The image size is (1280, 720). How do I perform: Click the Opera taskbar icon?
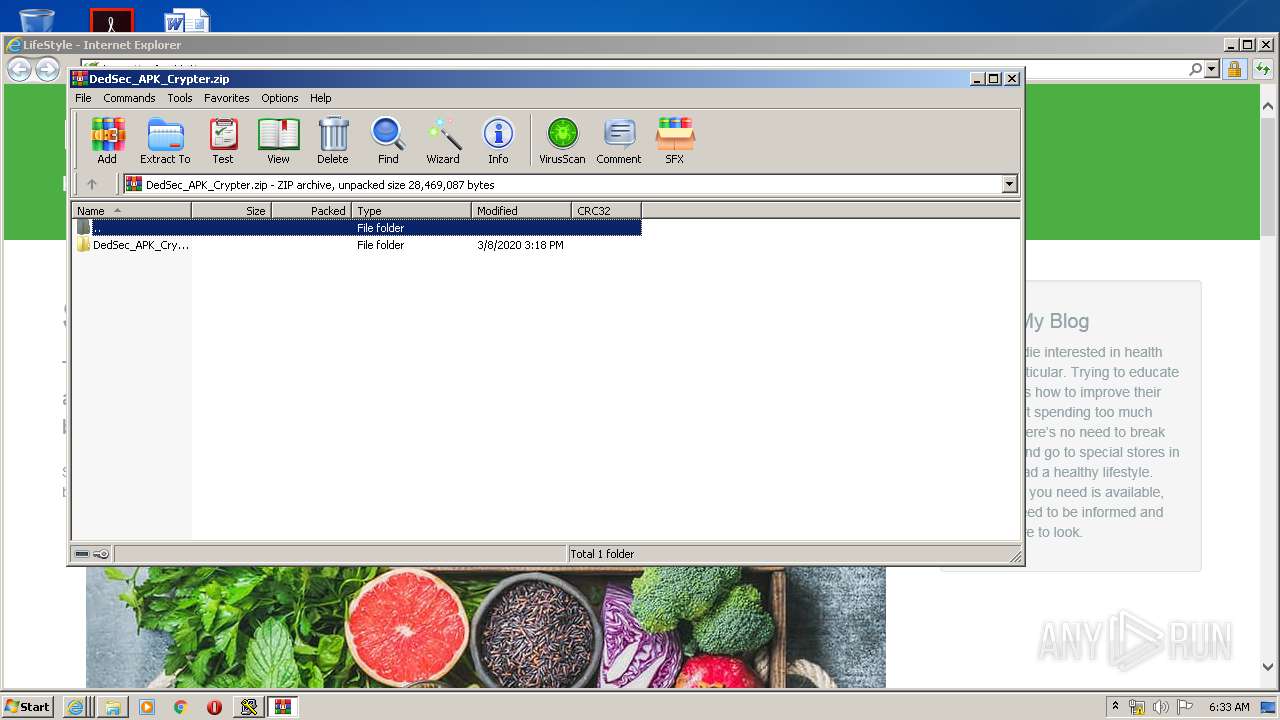(214, 707)
